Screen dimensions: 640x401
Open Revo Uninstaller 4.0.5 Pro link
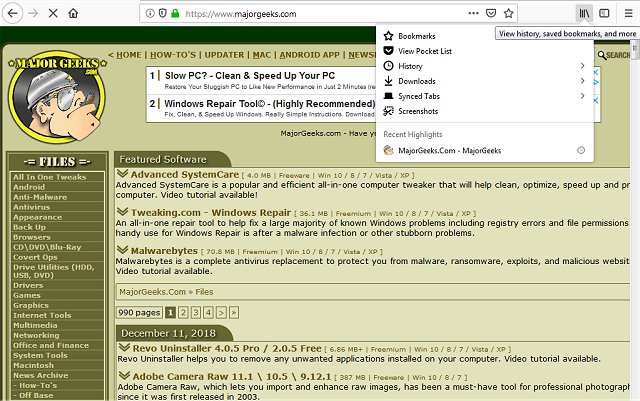(x=227, y=348)
